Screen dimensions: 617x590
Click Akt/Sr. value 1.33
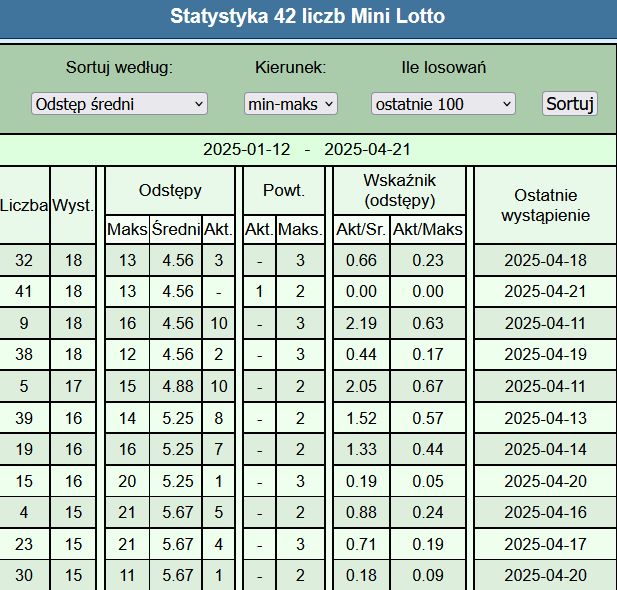pos(361,449)
